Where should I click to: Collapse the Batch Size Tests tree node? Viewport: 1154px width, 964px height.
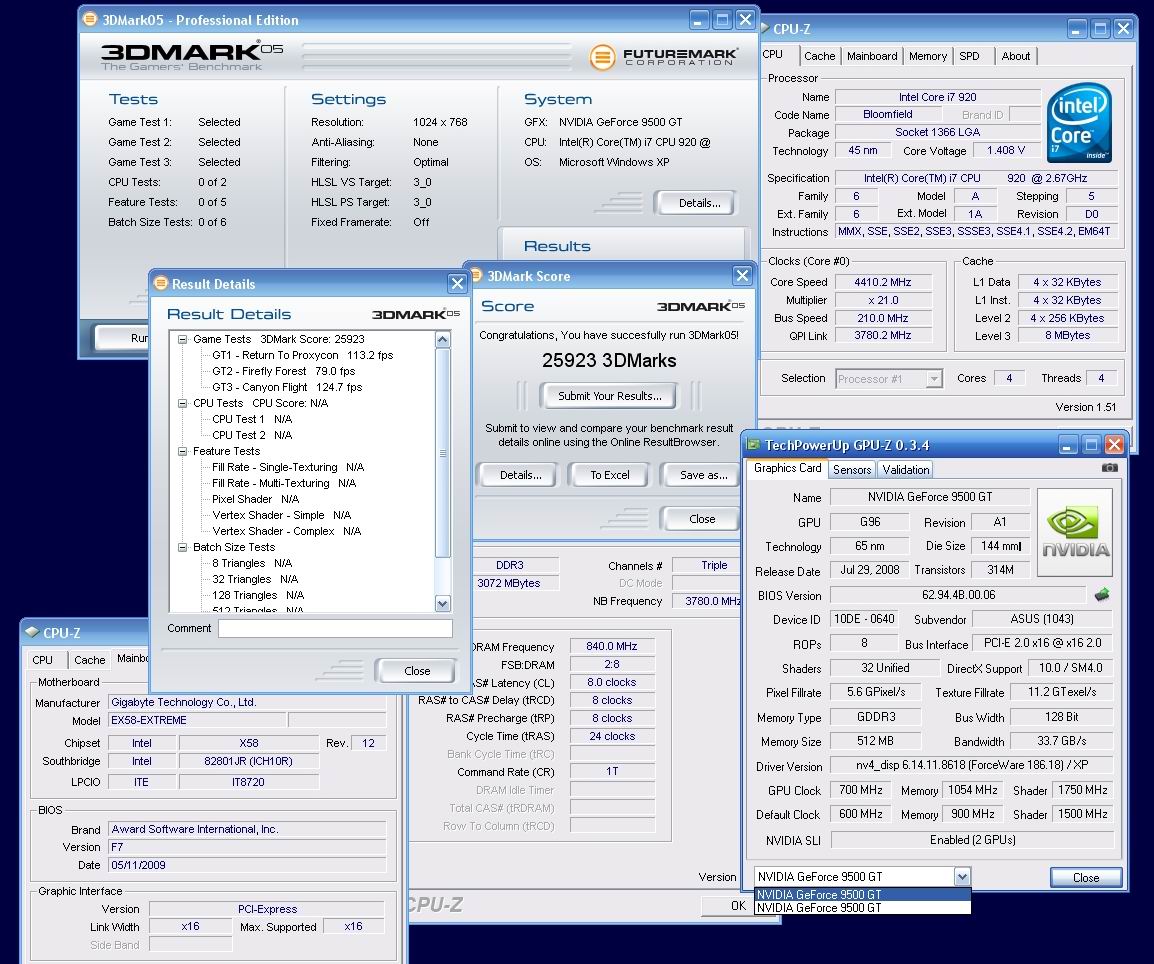pos(183,547)
